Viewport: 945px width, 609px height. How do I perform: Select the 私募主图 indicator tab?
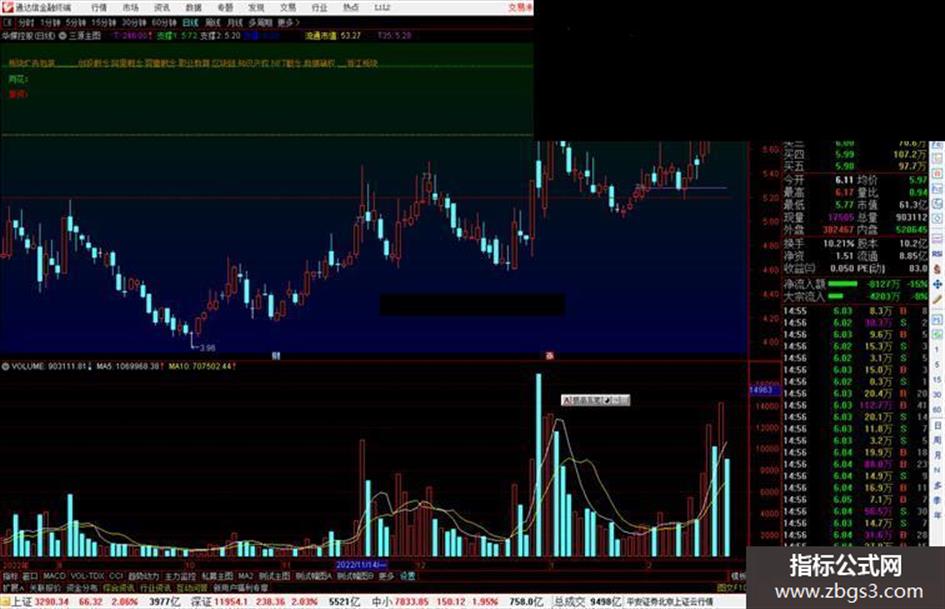(217, 576)
